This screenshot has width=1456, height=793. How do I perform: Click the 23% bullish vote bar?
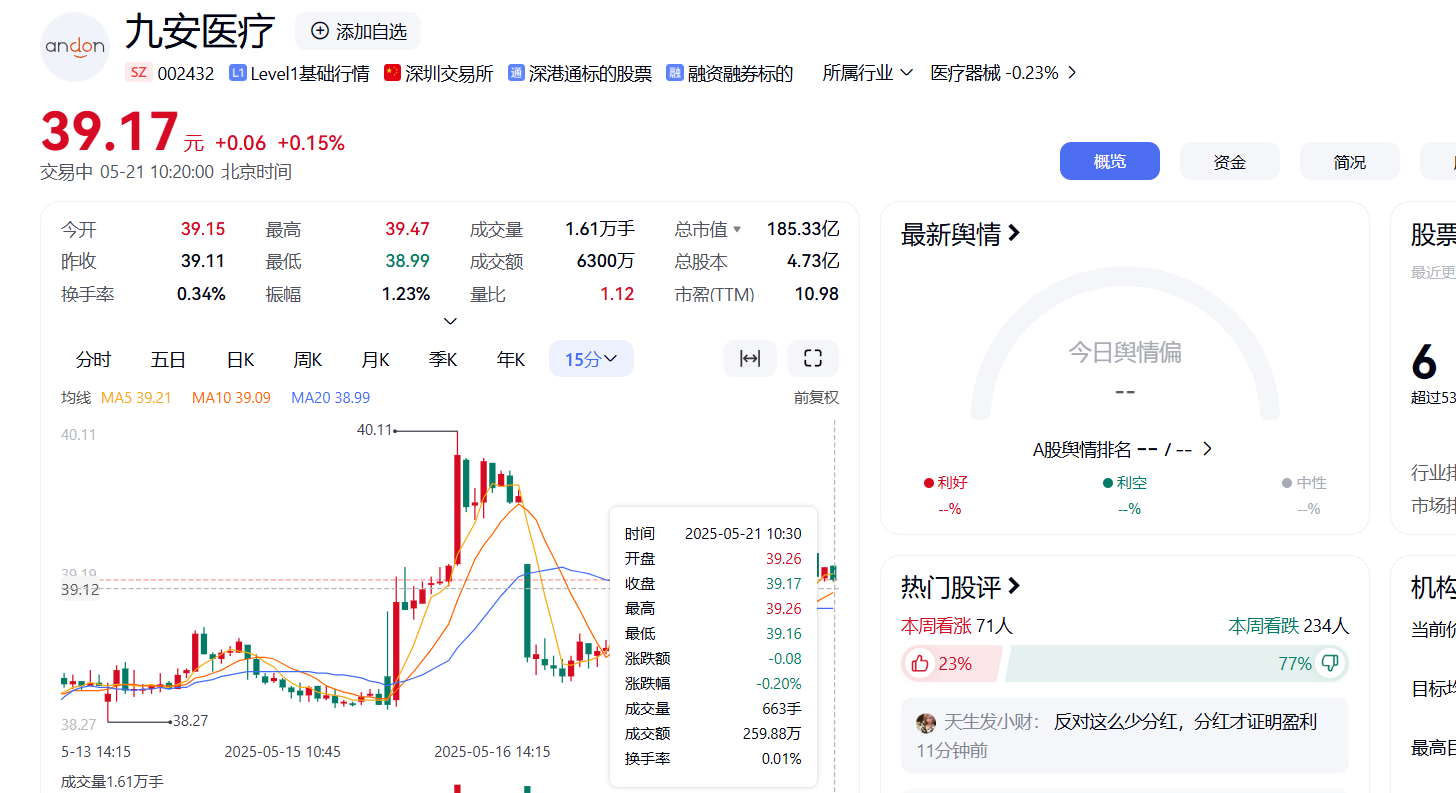pyautogui.click(x=951, y=663)
